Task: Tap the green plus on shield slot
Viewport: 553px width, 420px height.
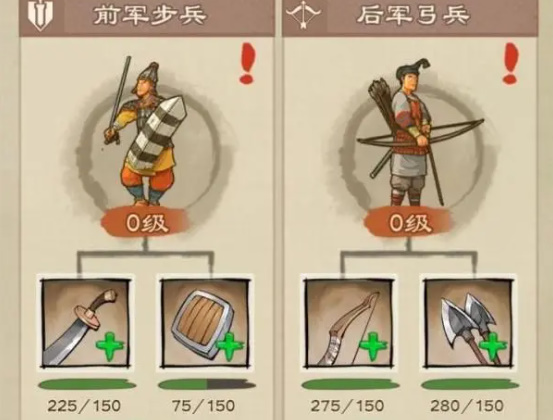Action: point(230,346)
